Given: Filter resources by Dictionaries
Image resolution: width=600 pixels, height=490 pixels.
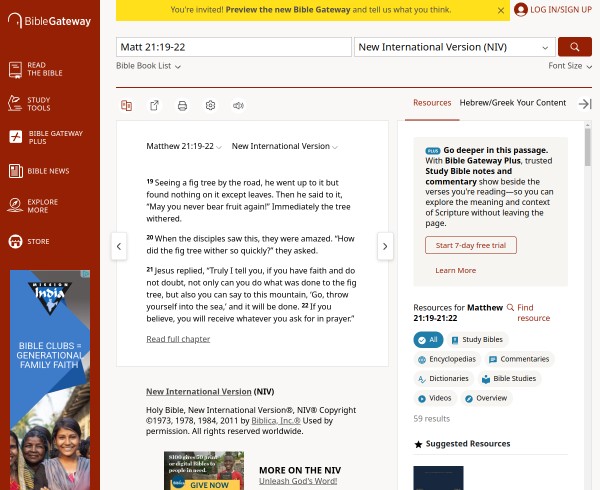Looking at the screenshot, I should [x=443, y=379].
